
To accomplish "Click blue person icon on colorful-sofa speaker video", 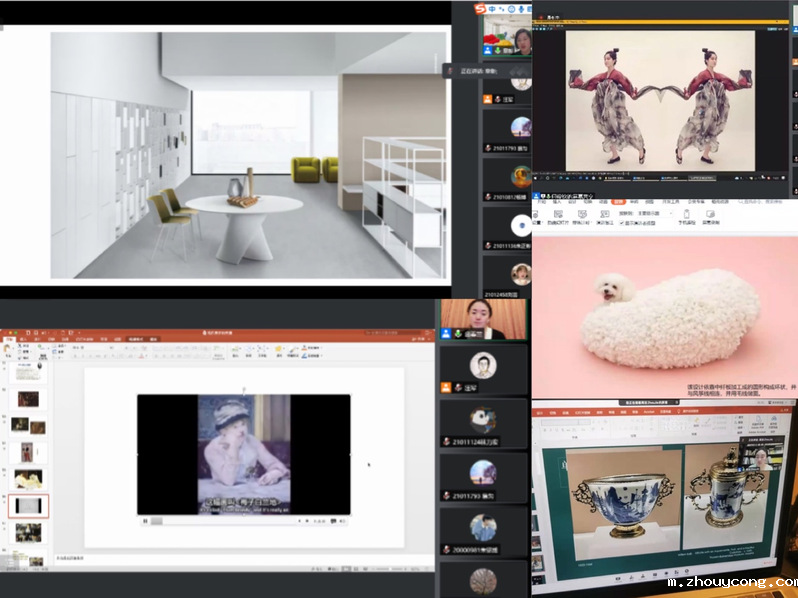I will [x=488, y=50].
